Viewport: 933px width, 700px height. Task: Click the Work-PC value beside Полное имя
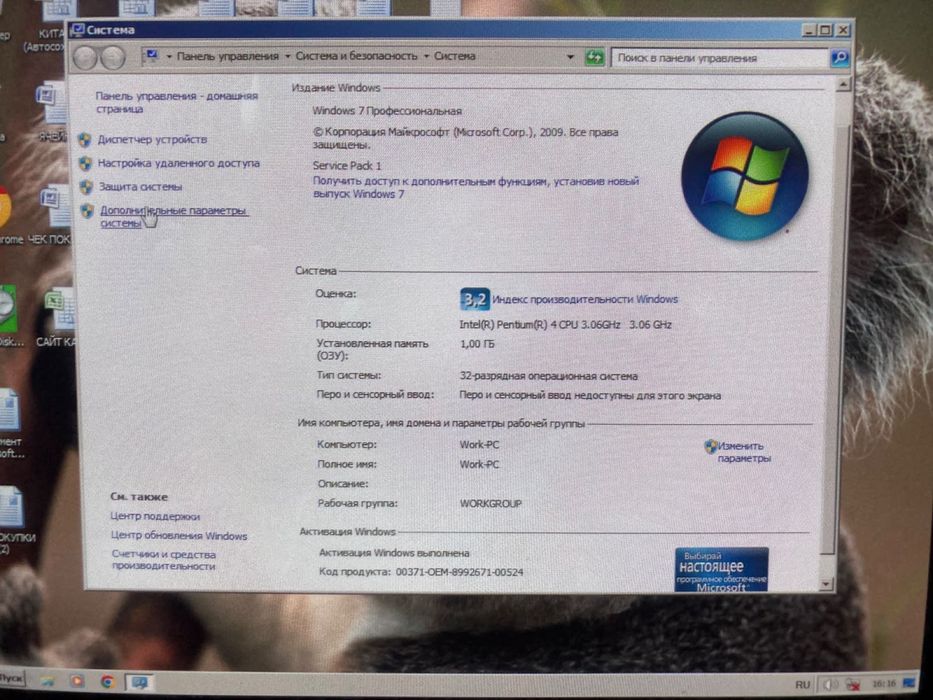click(x=480, y=464)
